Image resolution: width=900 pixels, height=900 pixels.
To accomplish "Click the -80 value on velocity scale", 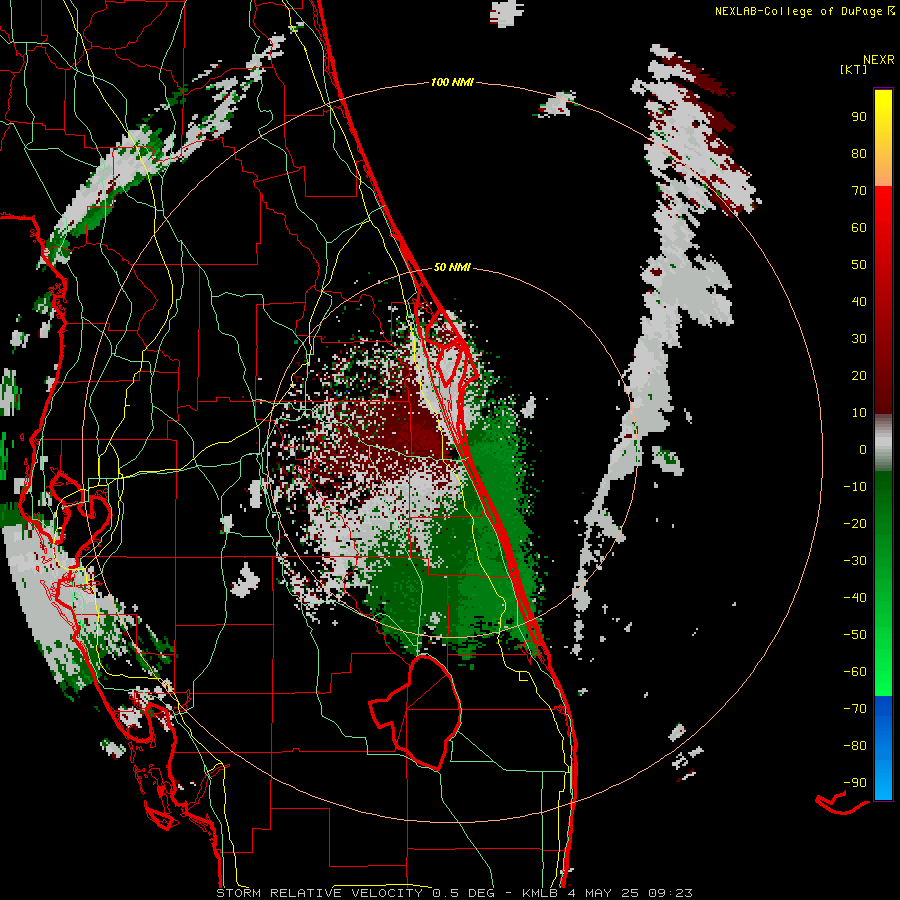I will pos(855,746).
